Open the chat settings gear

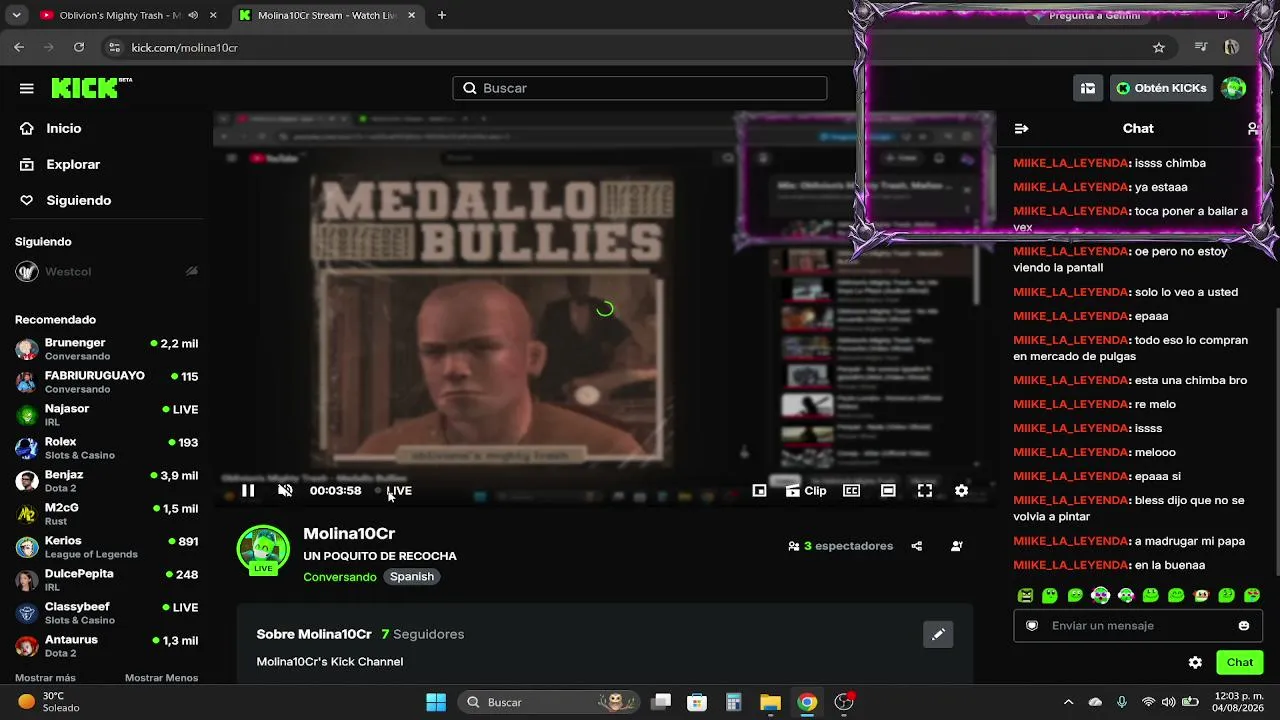point(1195,662)
